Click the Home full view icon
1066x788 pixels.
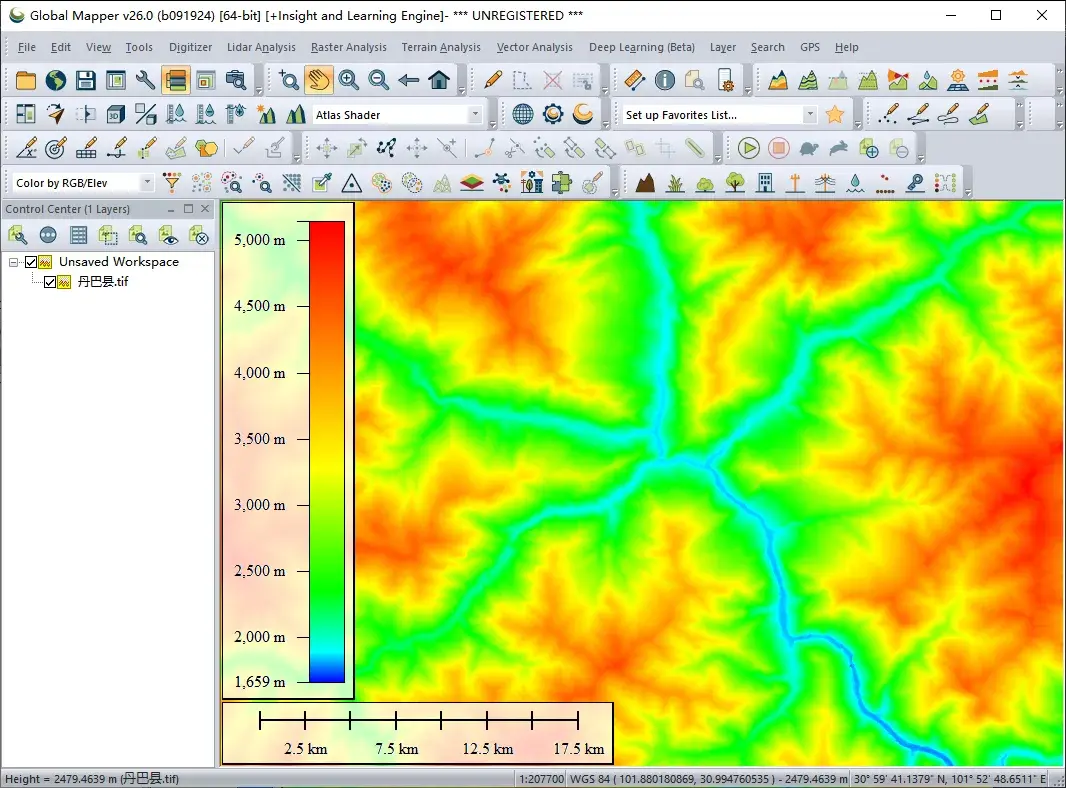439,81
